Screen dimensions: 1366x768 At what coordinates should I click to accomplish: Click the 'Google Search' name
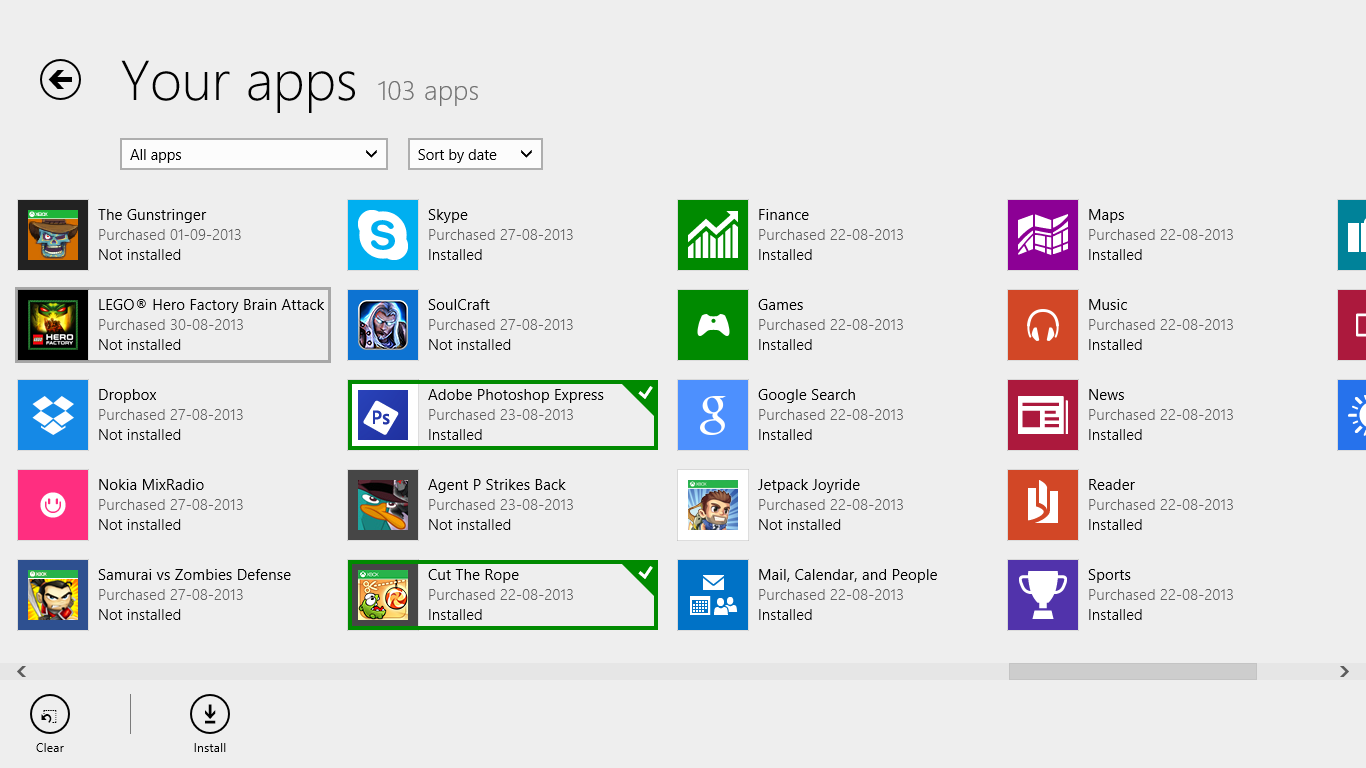[807, 395]
